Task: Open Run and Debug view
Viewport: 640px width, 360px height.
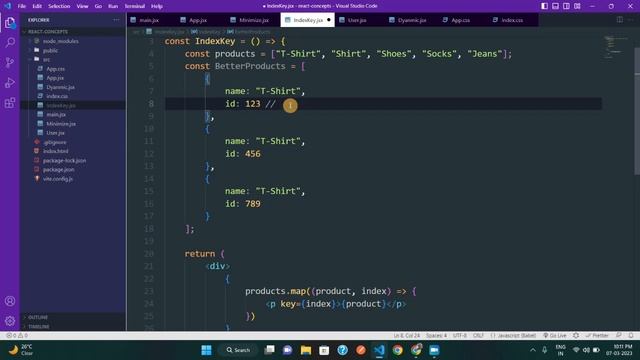Action: point(10,82)
